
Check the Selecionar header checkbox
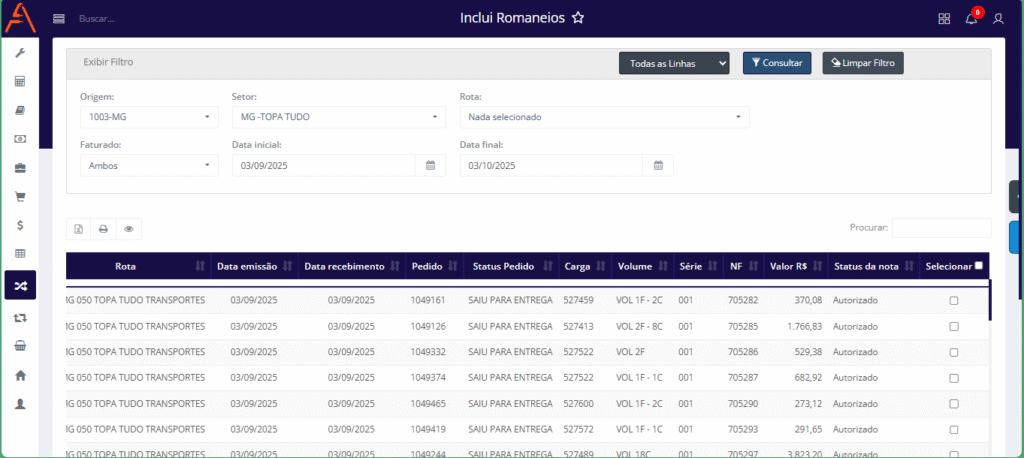coord(979,266)
